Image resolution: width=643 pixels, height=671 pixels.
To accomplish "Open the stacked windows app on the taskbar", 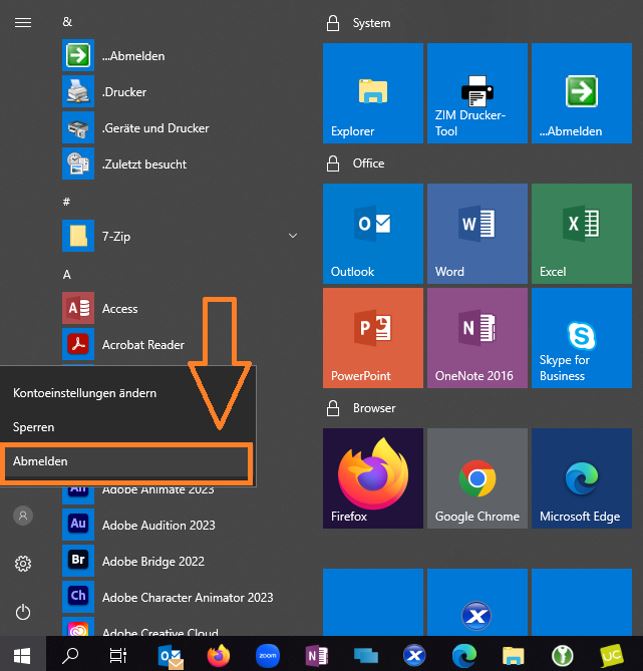I will pos(366,655).
